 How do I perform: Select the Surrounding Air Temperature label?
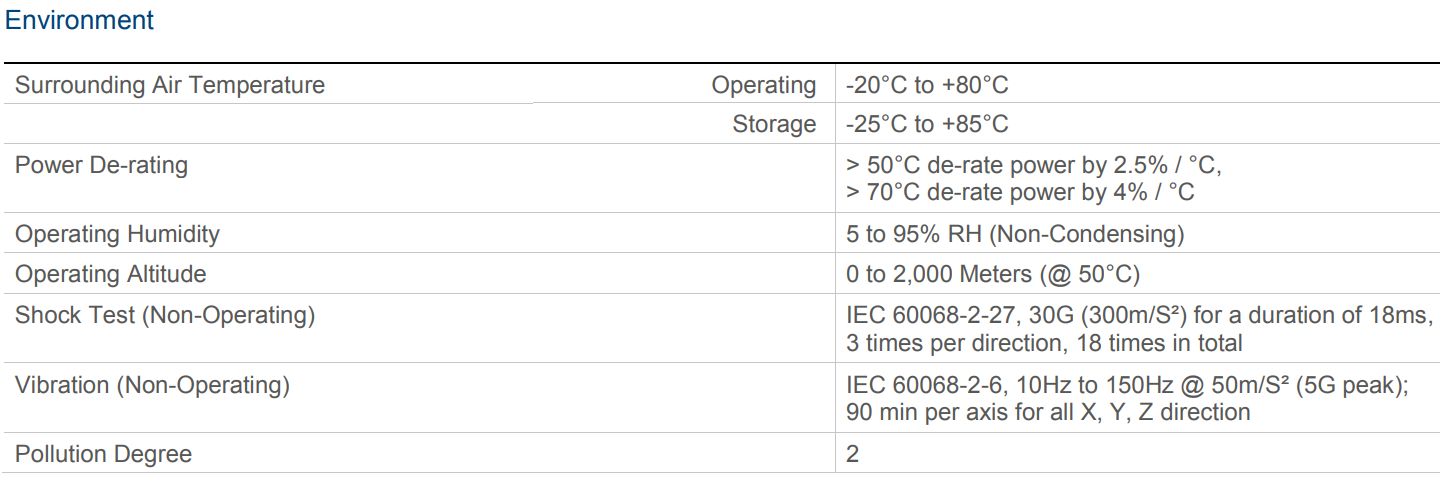pos(170,85)
